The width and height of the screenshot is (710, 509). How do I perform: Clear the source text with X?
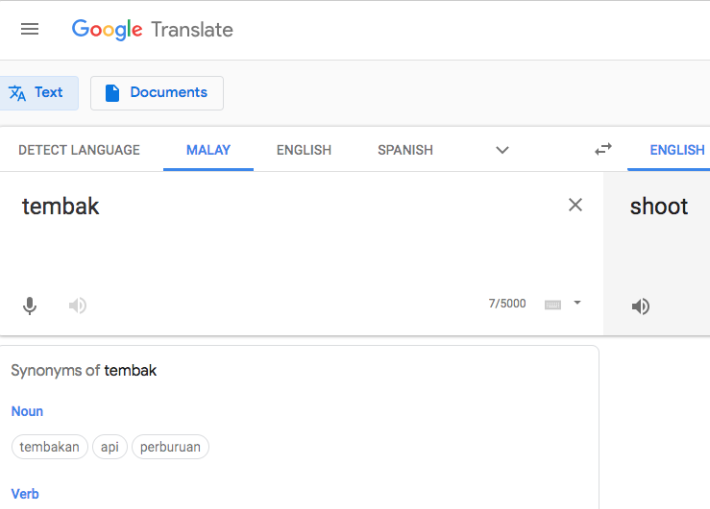tap(575, 205)
